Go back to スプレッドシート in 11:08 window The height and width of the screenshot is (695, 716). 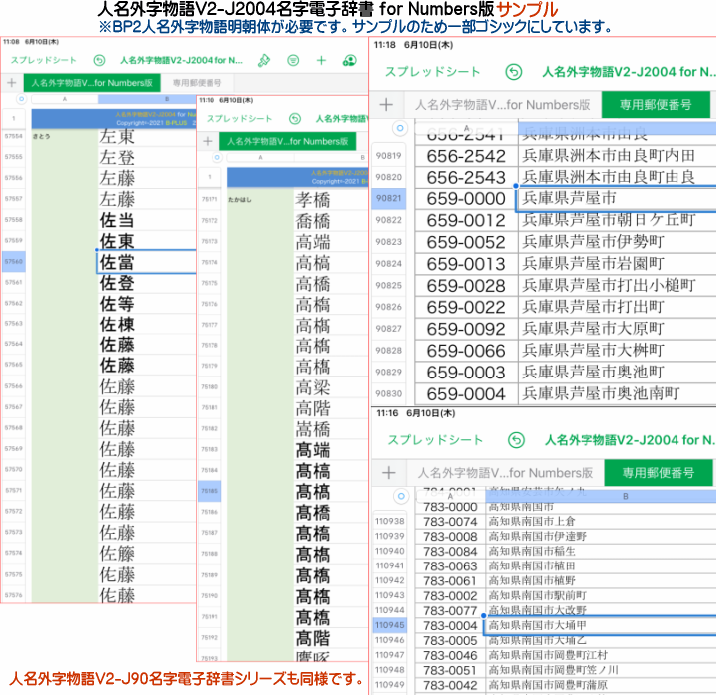coord(44,60)
